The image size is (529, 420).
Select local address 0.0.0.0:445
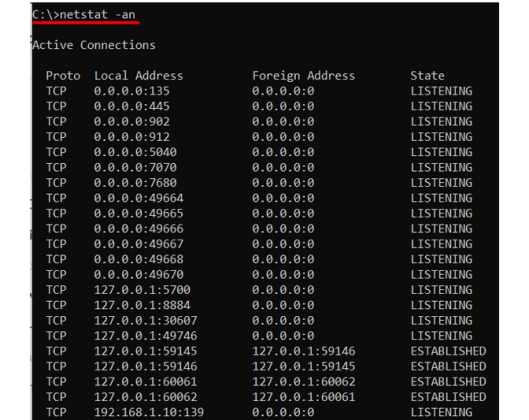coord(132,106)
